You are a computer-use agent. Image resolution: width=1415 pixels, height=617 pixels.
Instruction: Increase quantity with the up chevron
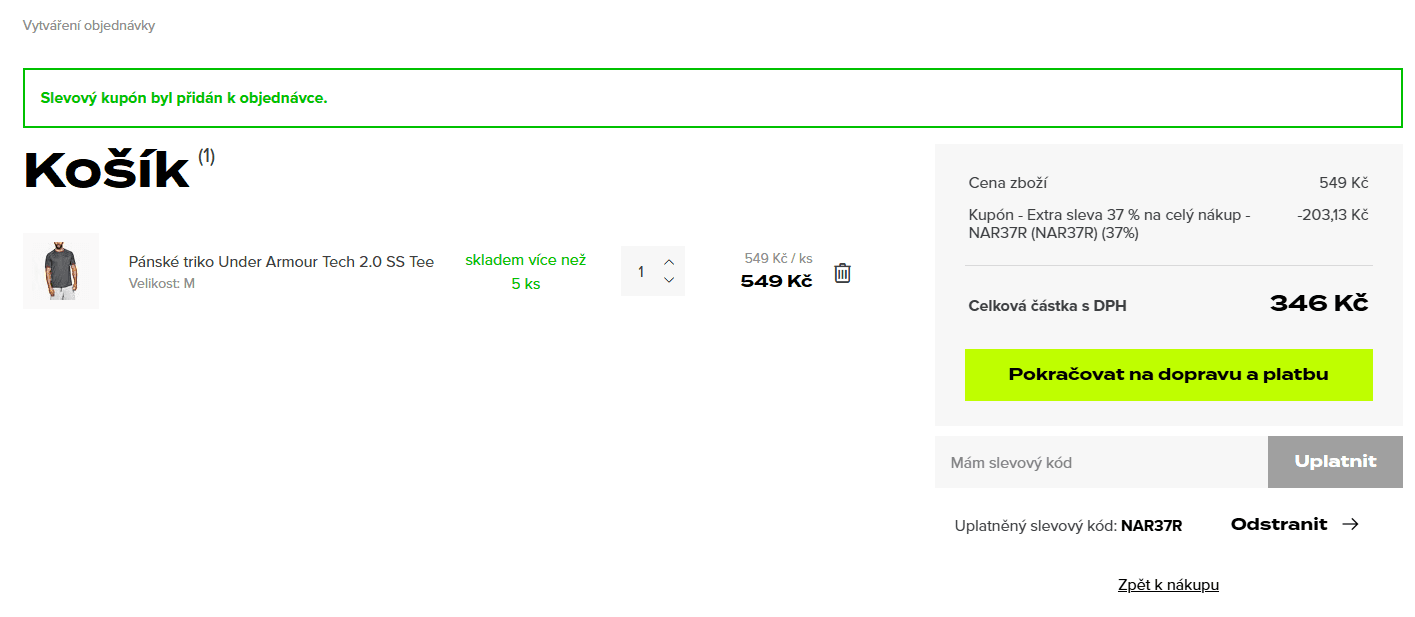pos(669,262)
